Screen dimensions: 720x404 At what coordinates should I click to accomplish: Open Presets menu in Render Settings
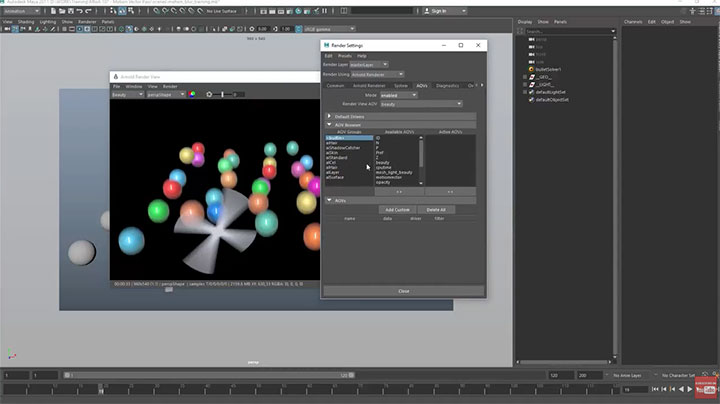pyautogui.click(x=344, y=56)
